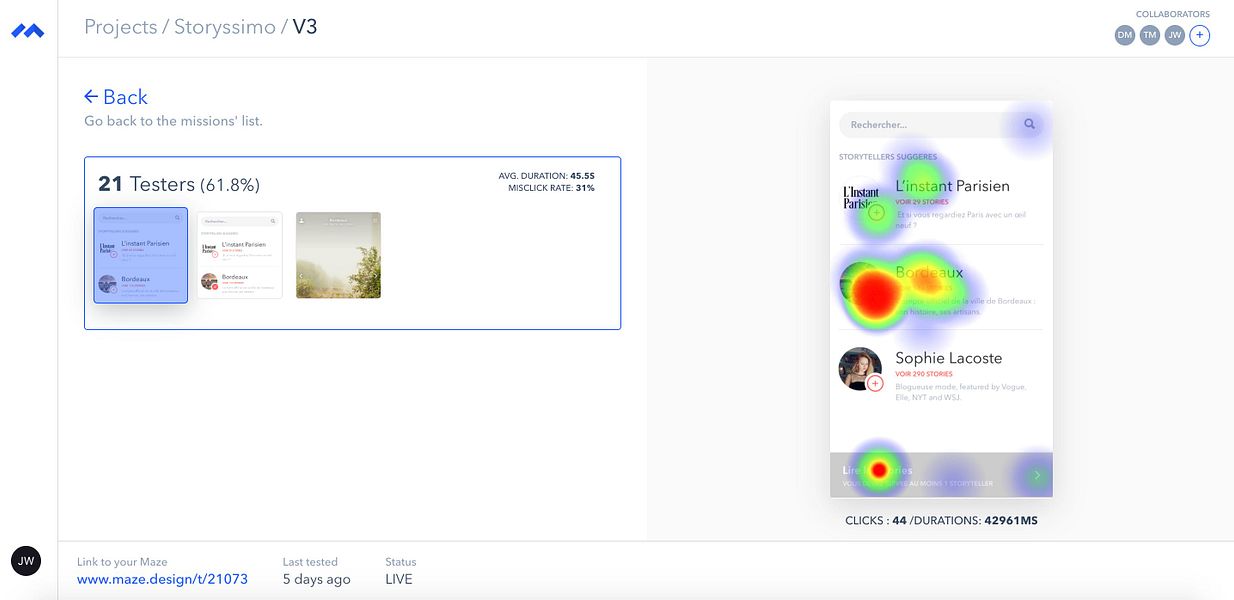Click VOIR 29 STORIES under L'instant Parisien
Image resolution: width=1234 pixels, height=600 pixels.
922,202
